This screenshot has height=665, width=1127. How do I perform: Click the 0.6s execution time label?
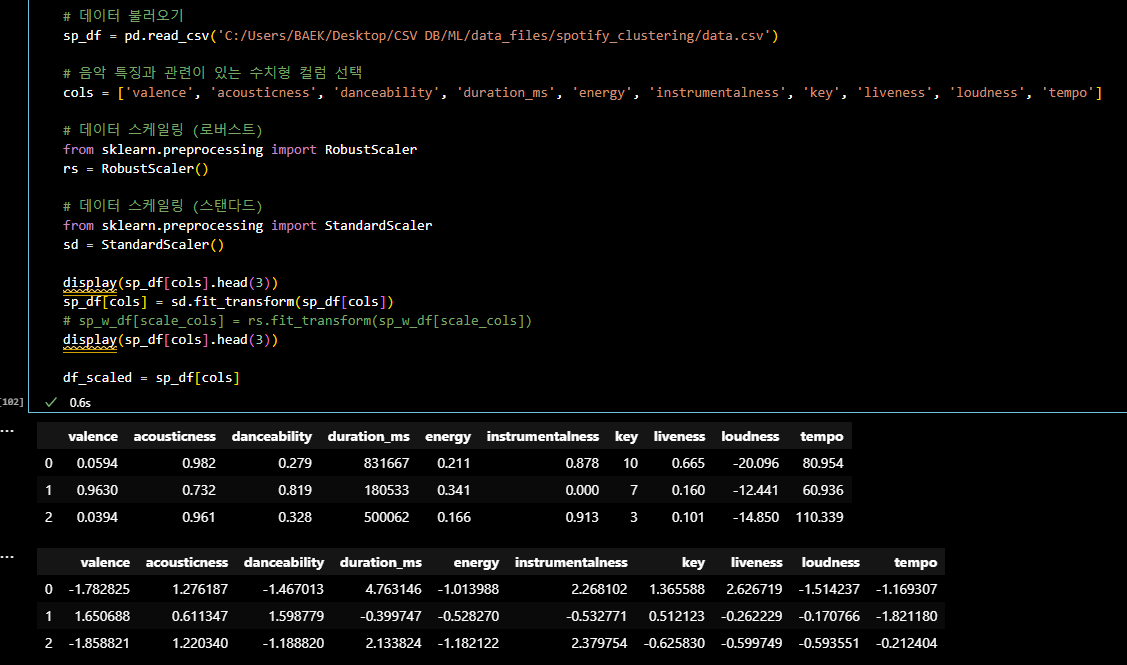point(80,403)
